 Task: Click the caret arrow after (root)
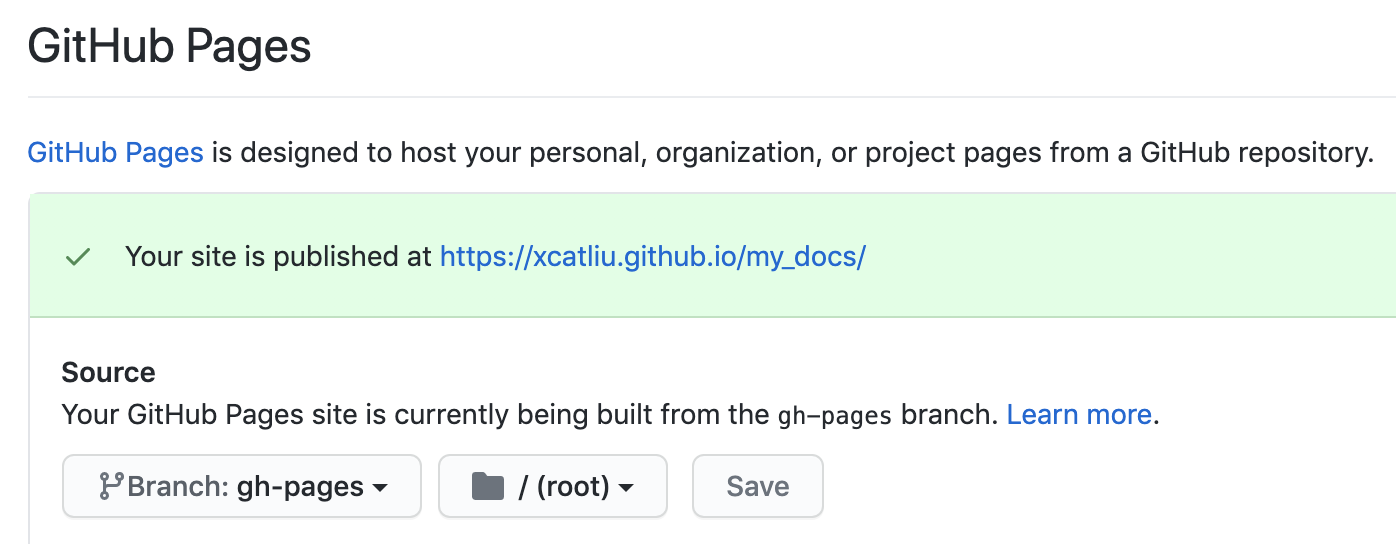tap(626, 488)
